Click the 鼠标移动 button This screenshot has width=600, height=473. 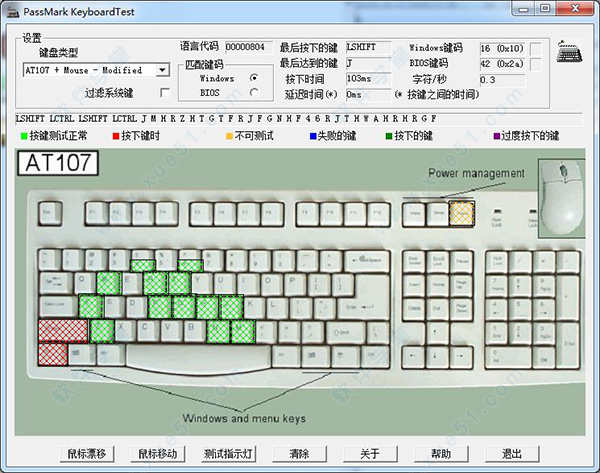coord(158,454)
